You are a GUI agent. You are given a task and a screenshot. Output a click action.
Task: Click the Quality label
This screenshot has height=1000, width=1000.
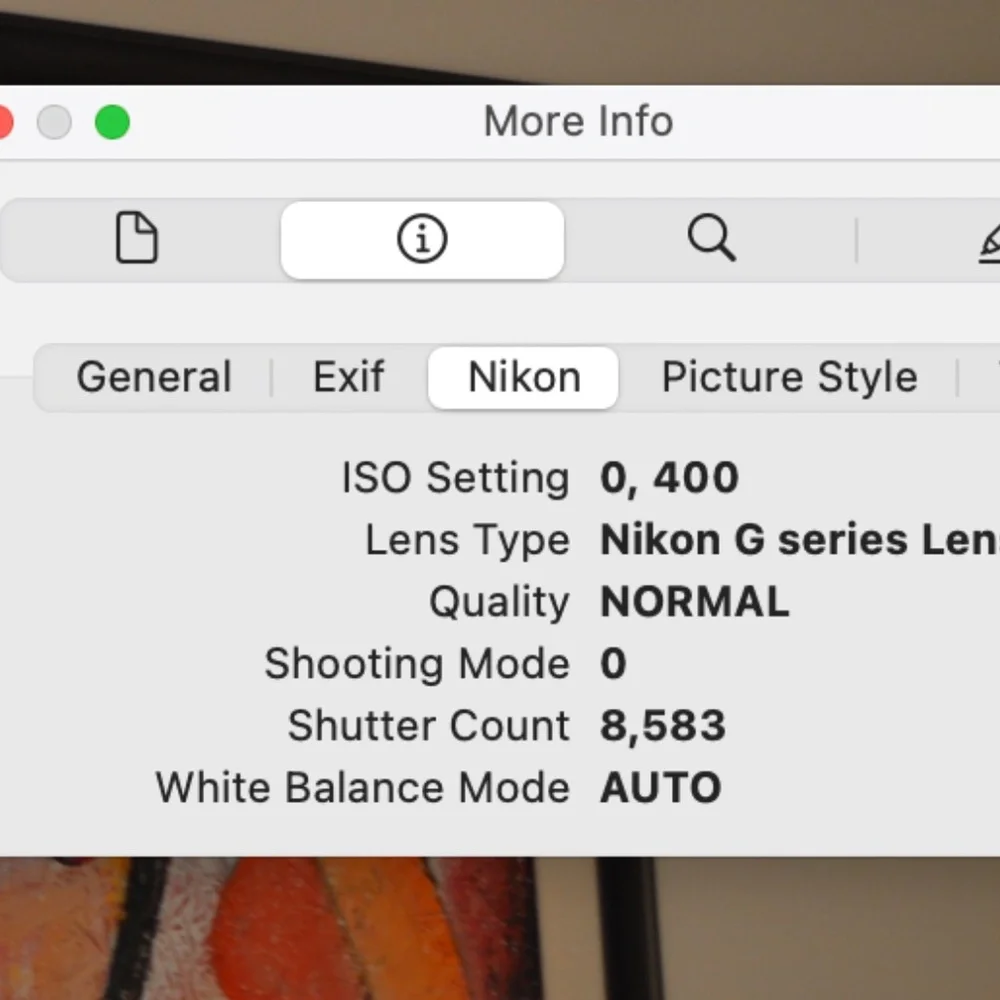tap(499, 602)
